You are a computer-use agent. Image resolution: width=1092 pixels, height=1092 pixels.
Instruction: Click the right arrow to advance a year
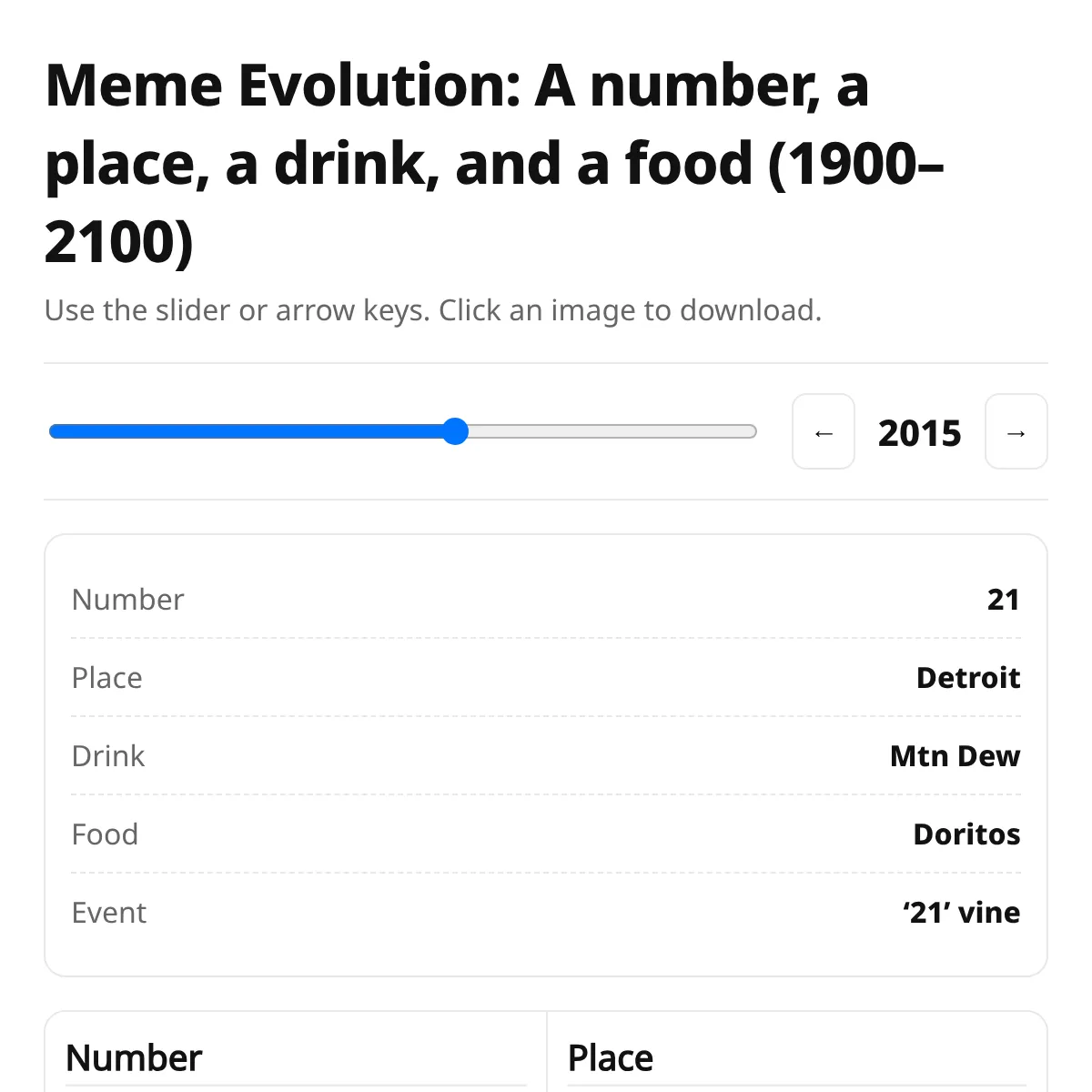click(1016, 432)
